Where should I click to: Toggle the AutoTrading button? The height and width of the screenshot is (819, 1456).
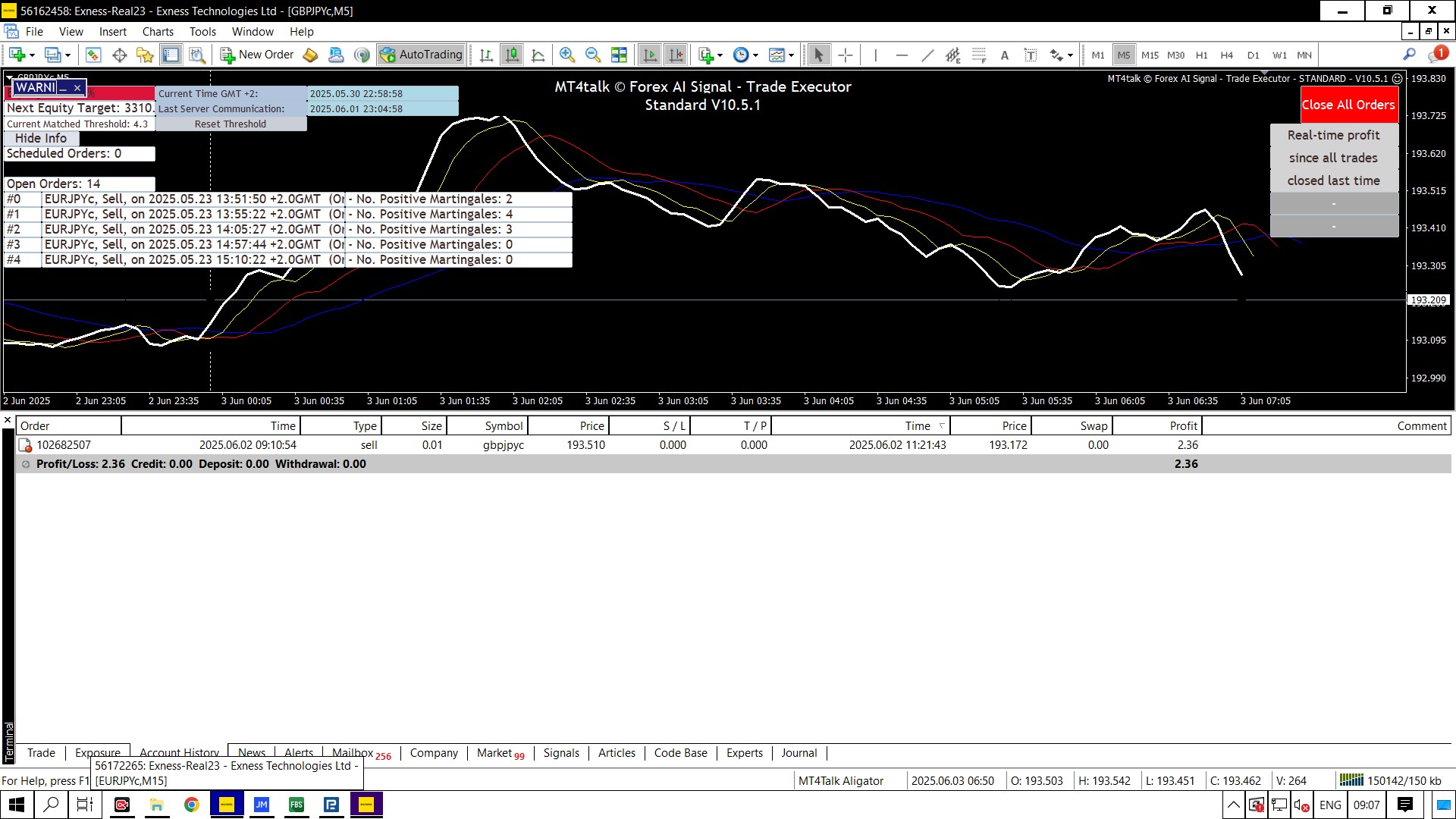pos(422,55)
